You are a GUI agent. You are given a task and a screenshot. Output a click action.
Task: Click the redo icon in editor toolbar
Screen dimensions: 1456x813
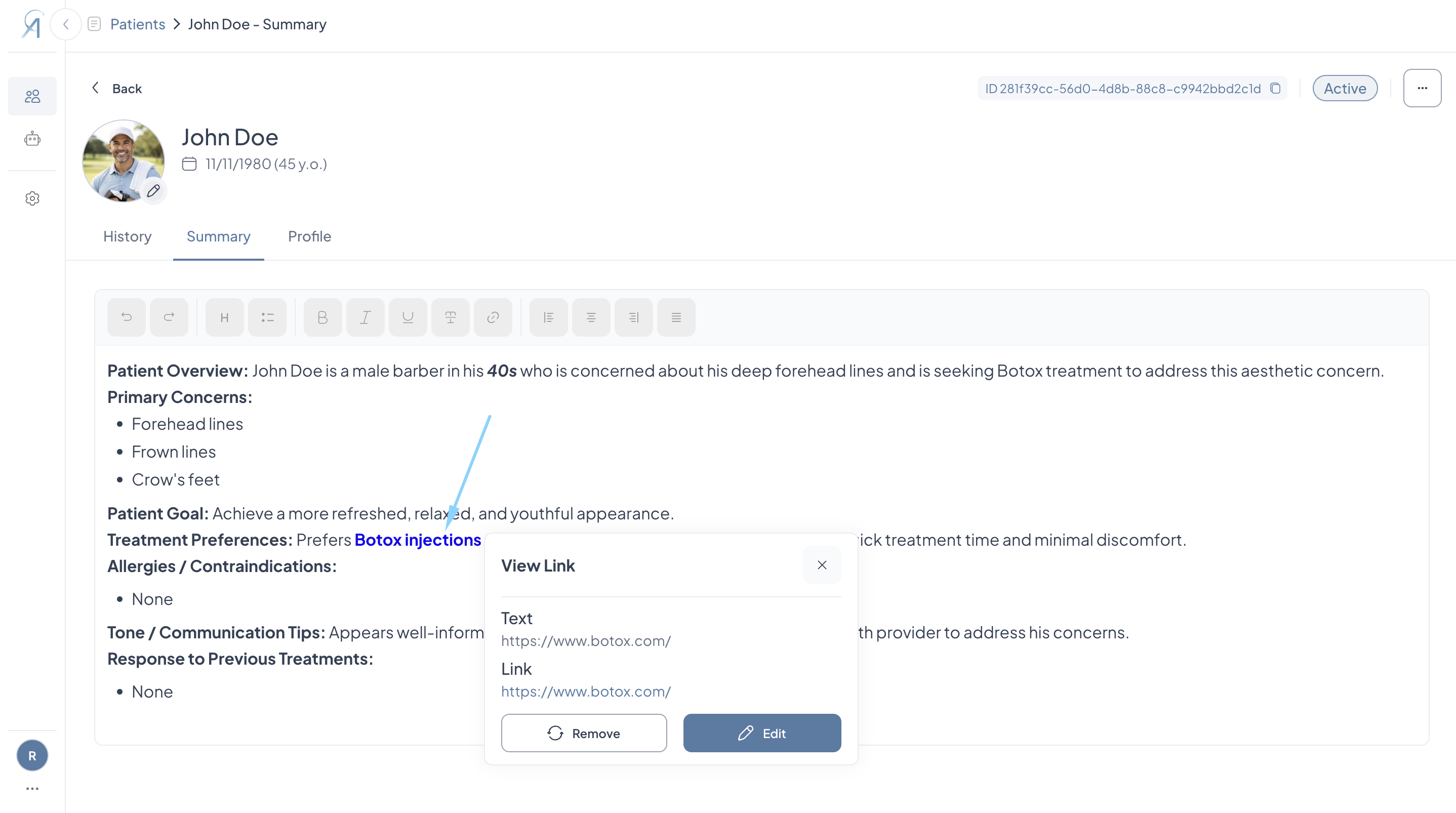[169, 317]
